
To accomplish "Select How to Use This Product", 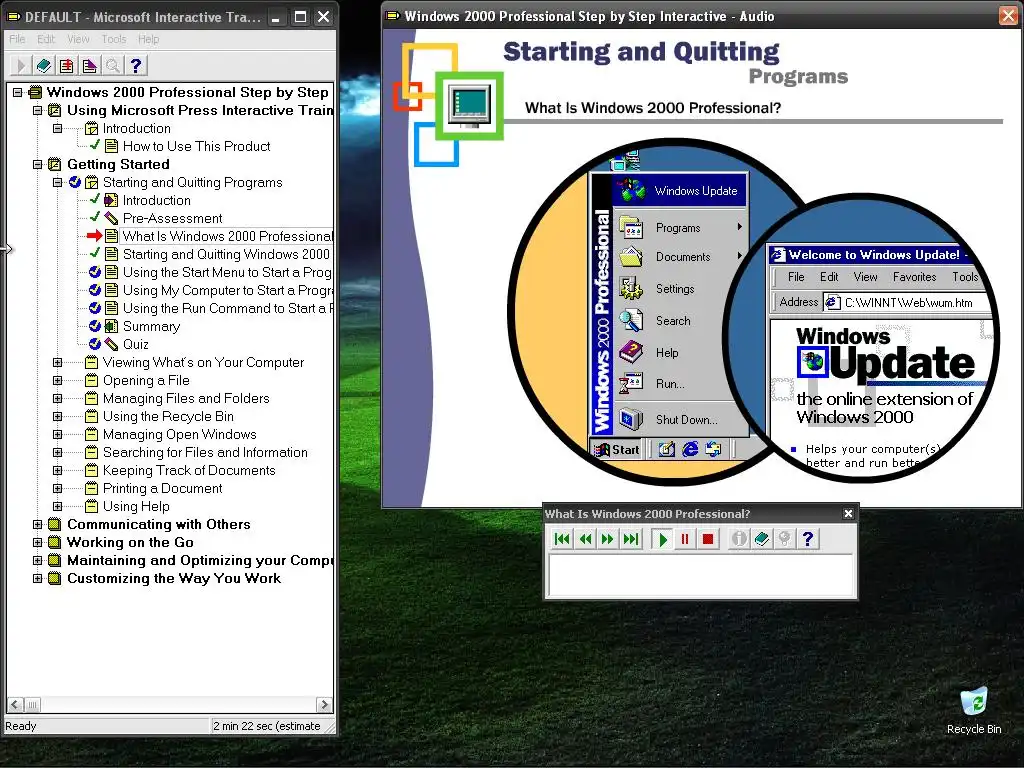I will coord(197,146).
